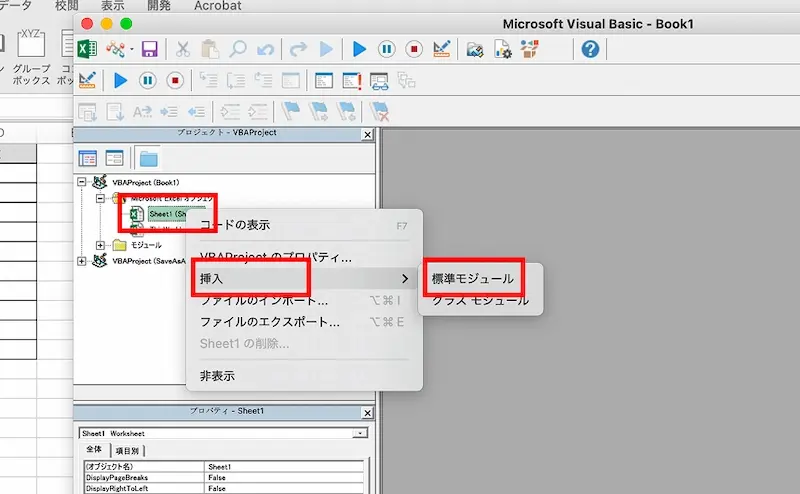
Task: Clear All Bookmarks flag icon with red X
Action: click(379, 111)
